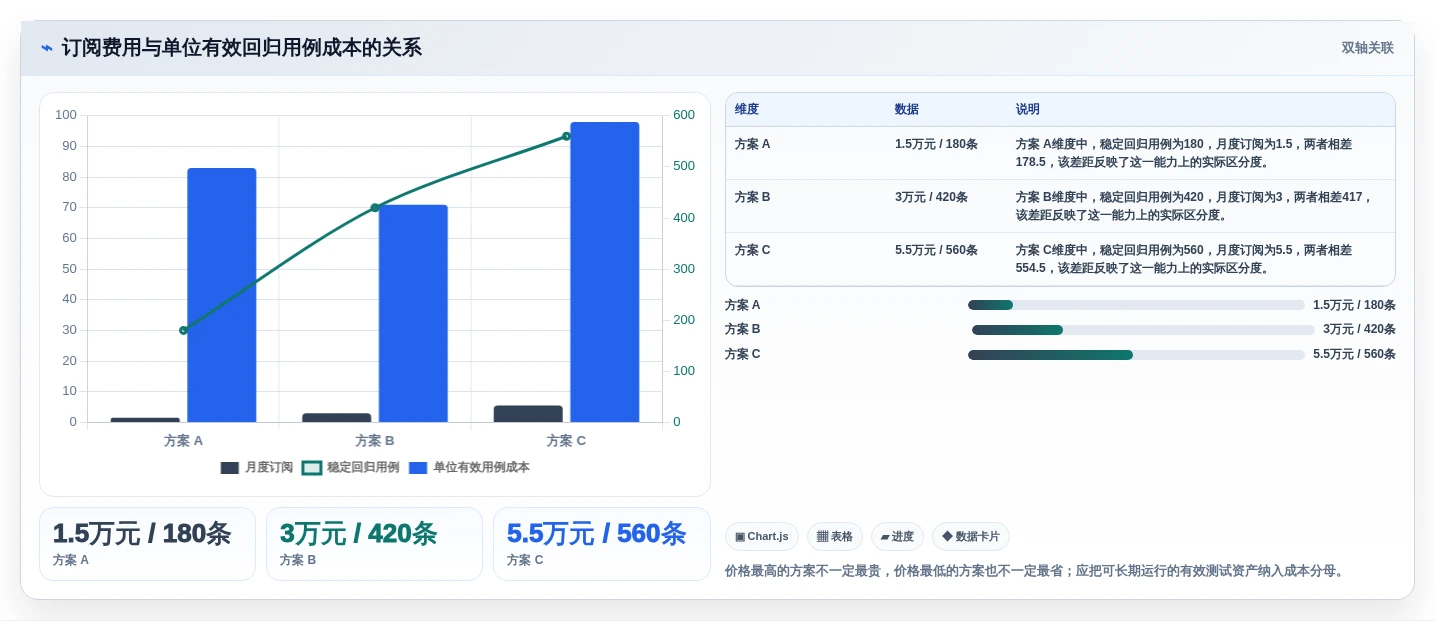Toggle the 单位有效用例成本 legend entry
This screenshot has height=621, width=1435.
(469, 467)
